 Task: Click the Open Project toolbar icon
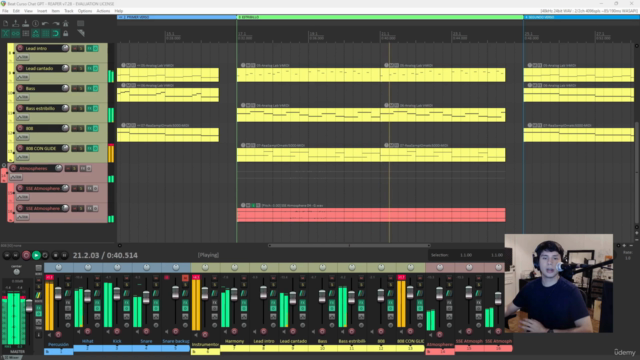coord(16,24)
